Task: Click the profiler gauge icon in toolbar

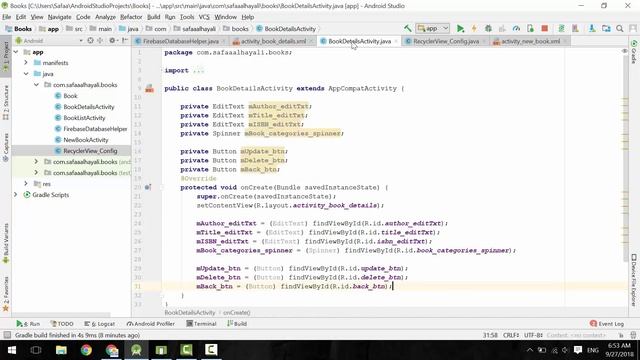Action: click(516, 29)
